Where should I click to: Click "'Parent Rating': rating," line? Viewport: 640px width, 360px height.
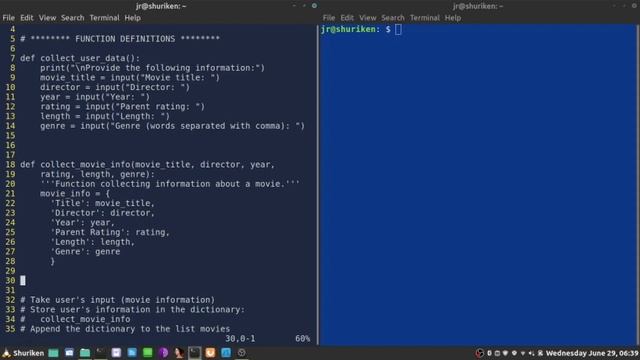click(x=110, y=232)
